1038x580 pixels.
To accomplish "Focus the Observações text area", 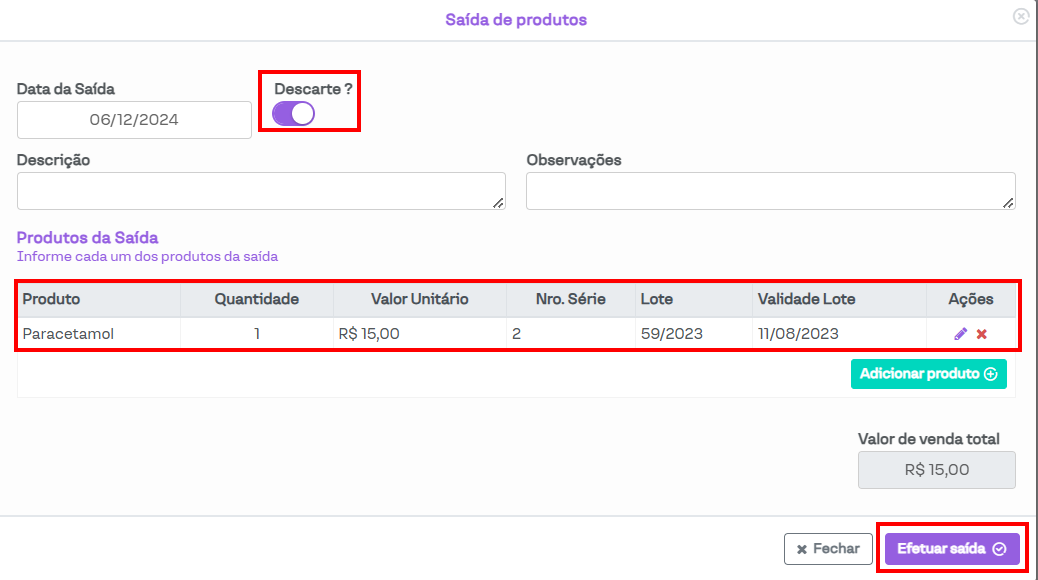I will tap(770, 191).
